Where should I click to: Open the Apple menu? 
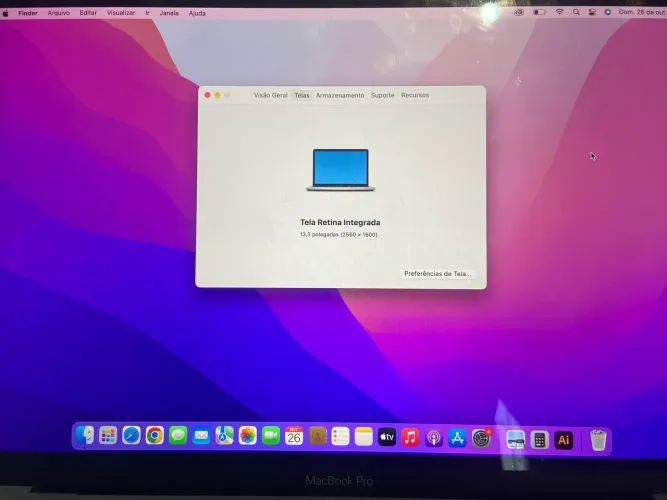(x=6, y=14)
